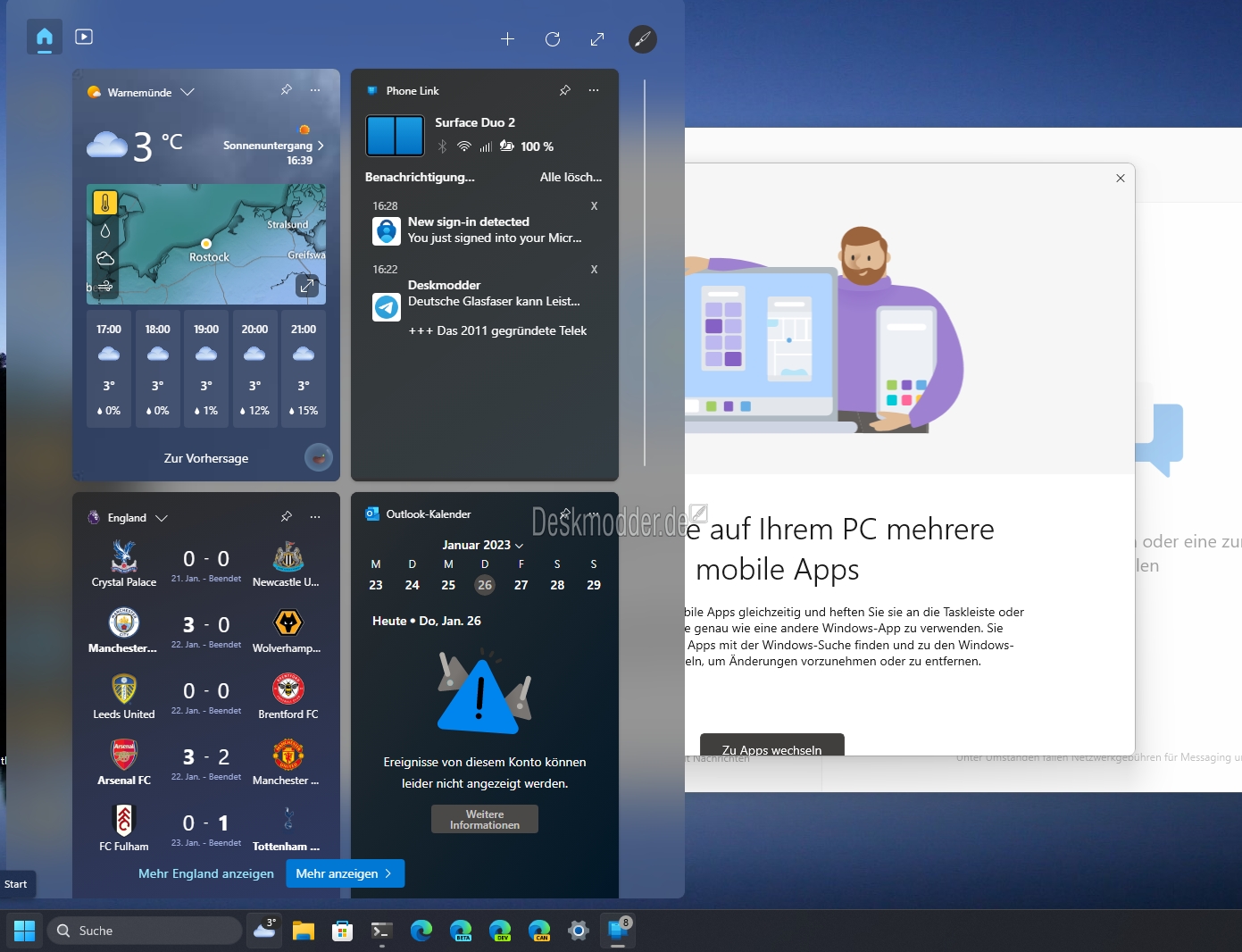Select temperature map layer in weather

coord(105,203)
